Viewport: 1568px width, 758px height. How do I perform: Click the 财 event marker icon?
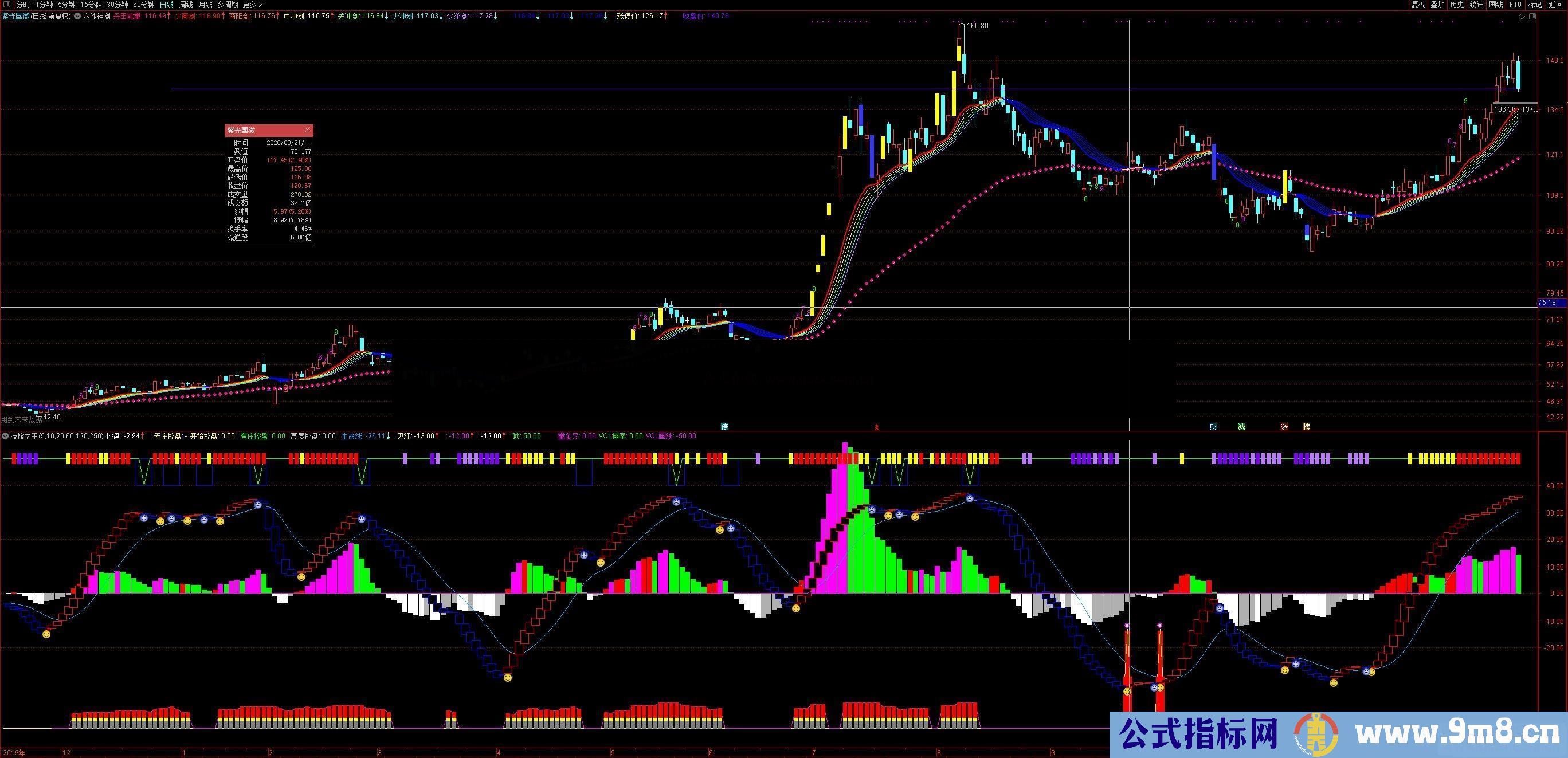1213,426
